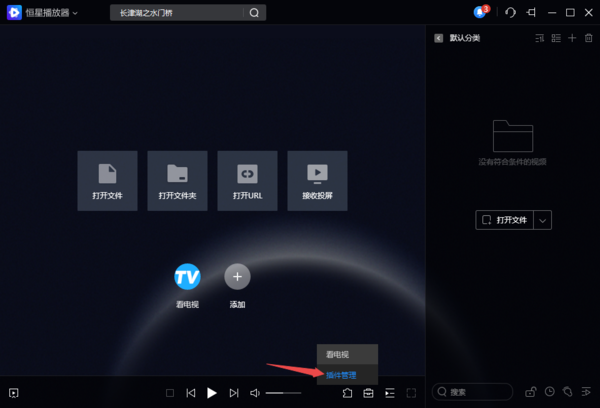Switch playlist list view mode icon
The image size is (600, 408).
[x=556, y=38]
